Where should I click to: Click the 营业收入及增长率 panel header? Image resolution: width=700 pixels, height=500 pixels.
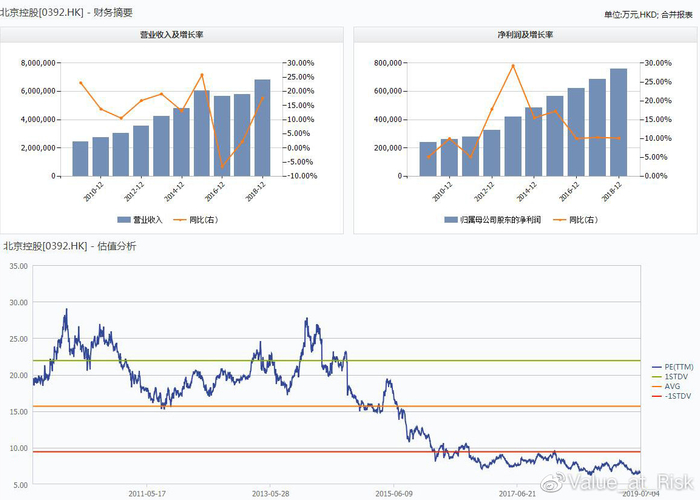click(x=172, y=35)
